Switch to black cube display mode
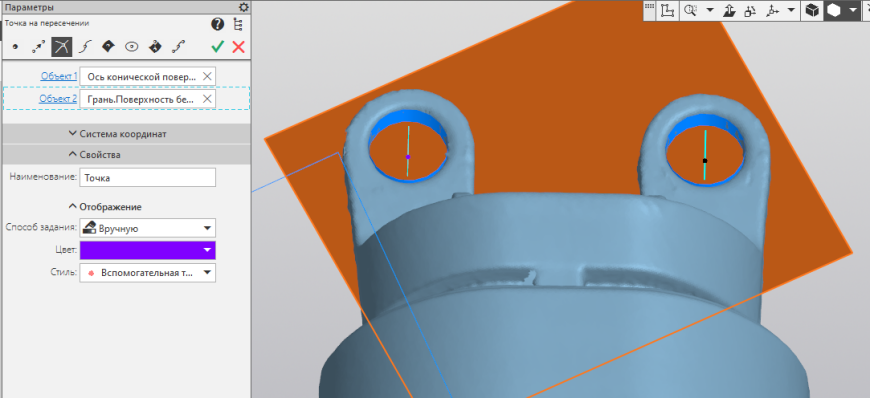Screen dimensions: 870x398 812,11
